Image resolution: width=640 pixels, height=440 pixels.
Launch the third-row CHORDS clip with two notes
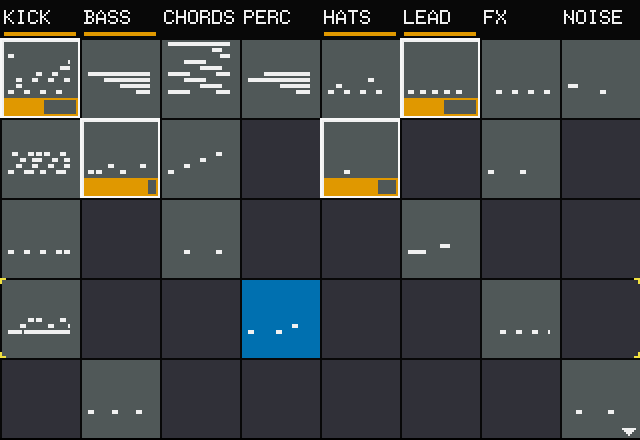(x=200, y=238)
